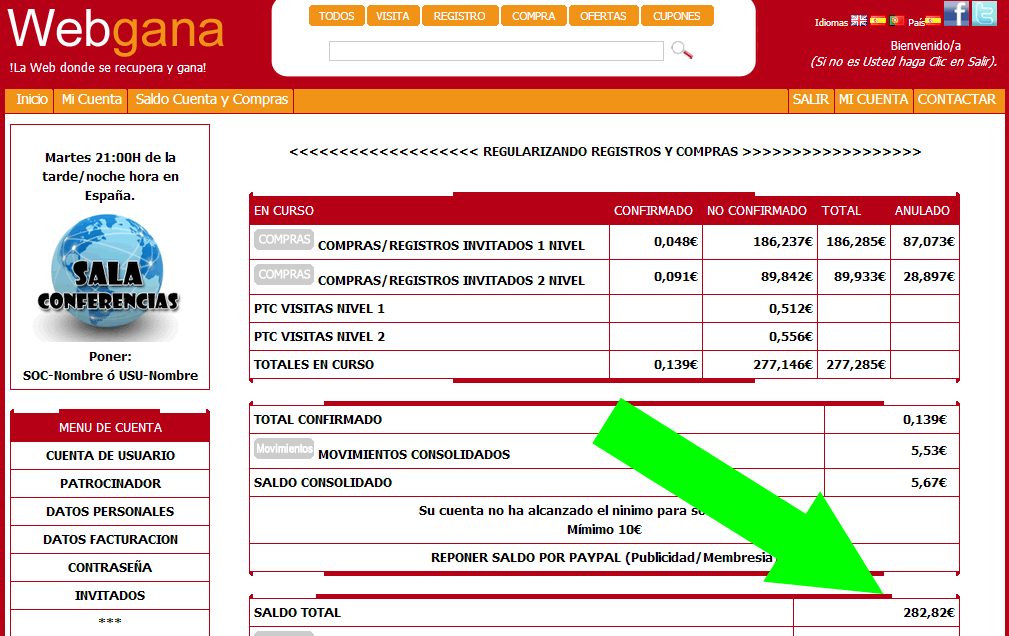This screenshot has height=636, width=1009.
Task: Open DATOS FACTURACION menu item
Action: click(x=110, y=539)
